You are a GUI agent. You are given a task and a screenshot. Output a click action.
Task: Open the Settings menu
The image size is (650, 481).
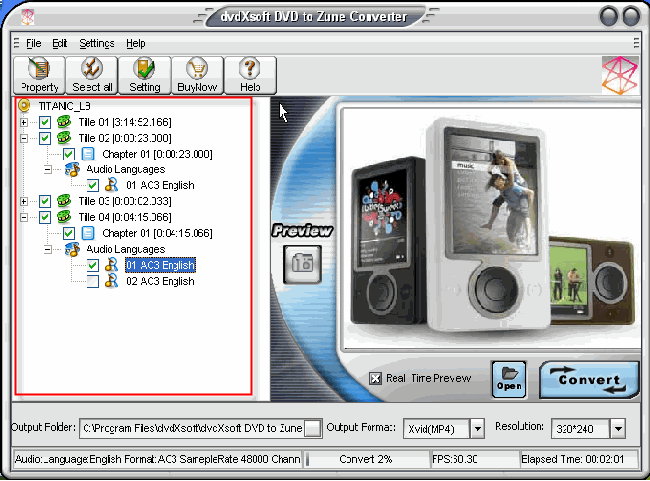pyautogui.click(x=97, y=44)
